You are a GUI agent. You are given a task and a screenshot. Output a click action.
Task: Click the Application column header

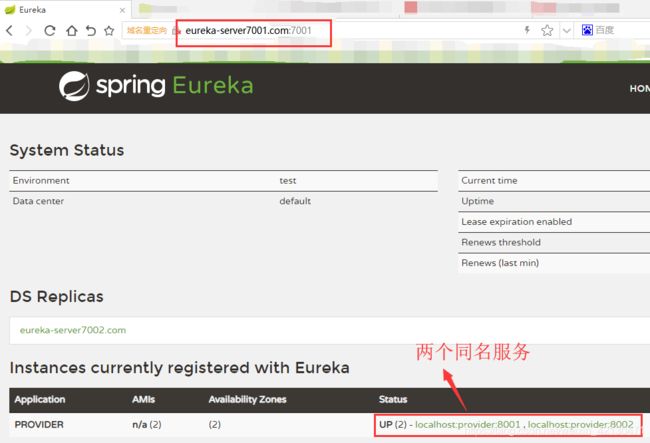point(40,399)
